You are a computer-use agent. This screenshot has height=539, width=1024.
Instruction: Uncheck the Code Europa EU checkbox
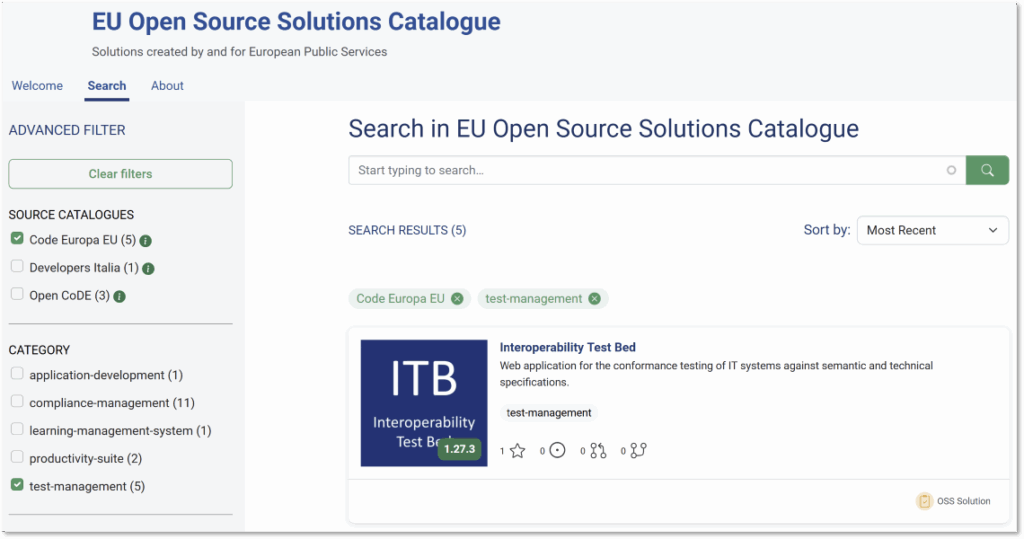click(x=17, y=239)
